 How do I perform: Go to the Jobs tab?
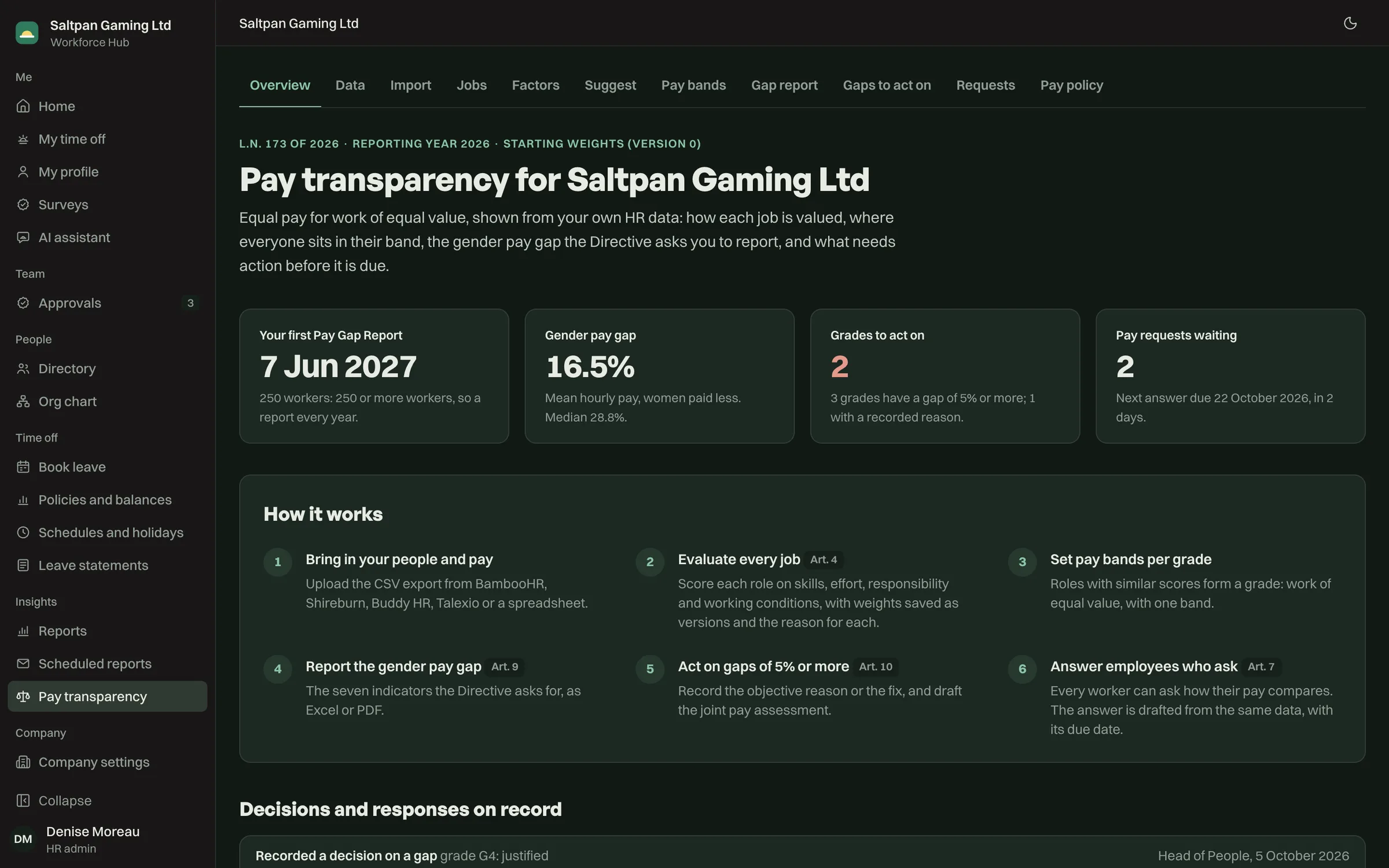[472, 85]
